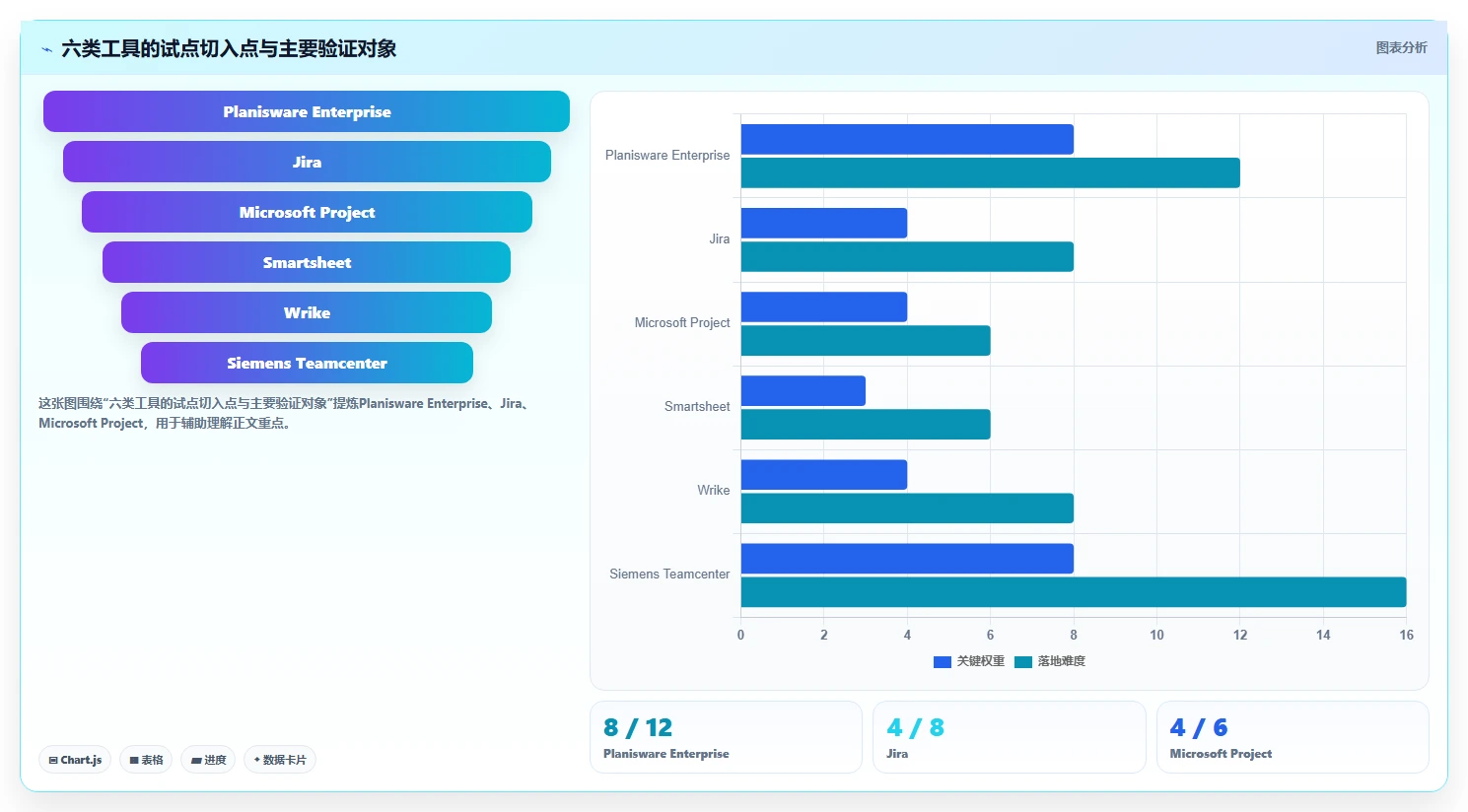
Task: Select the Planisware Enterprise funnel stage
Action: pyautogui.click(x=307, y=111)
